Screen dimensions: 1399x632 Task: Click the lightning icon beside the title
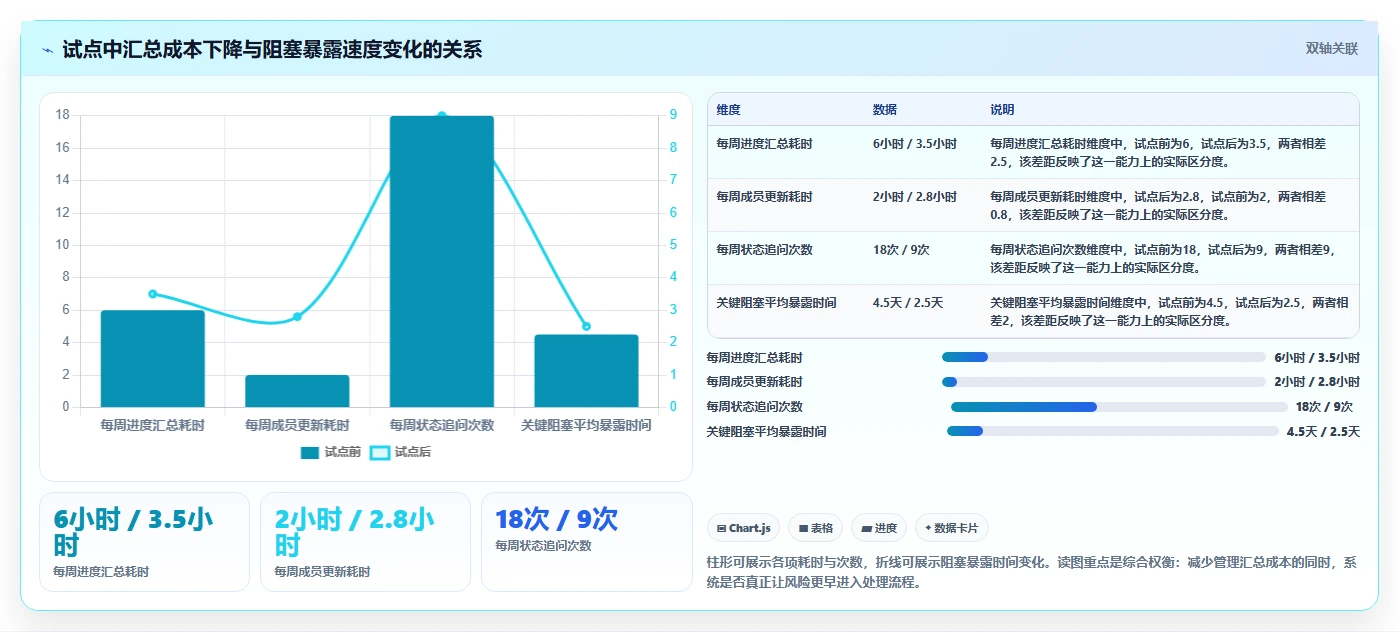tap(48, 50)
